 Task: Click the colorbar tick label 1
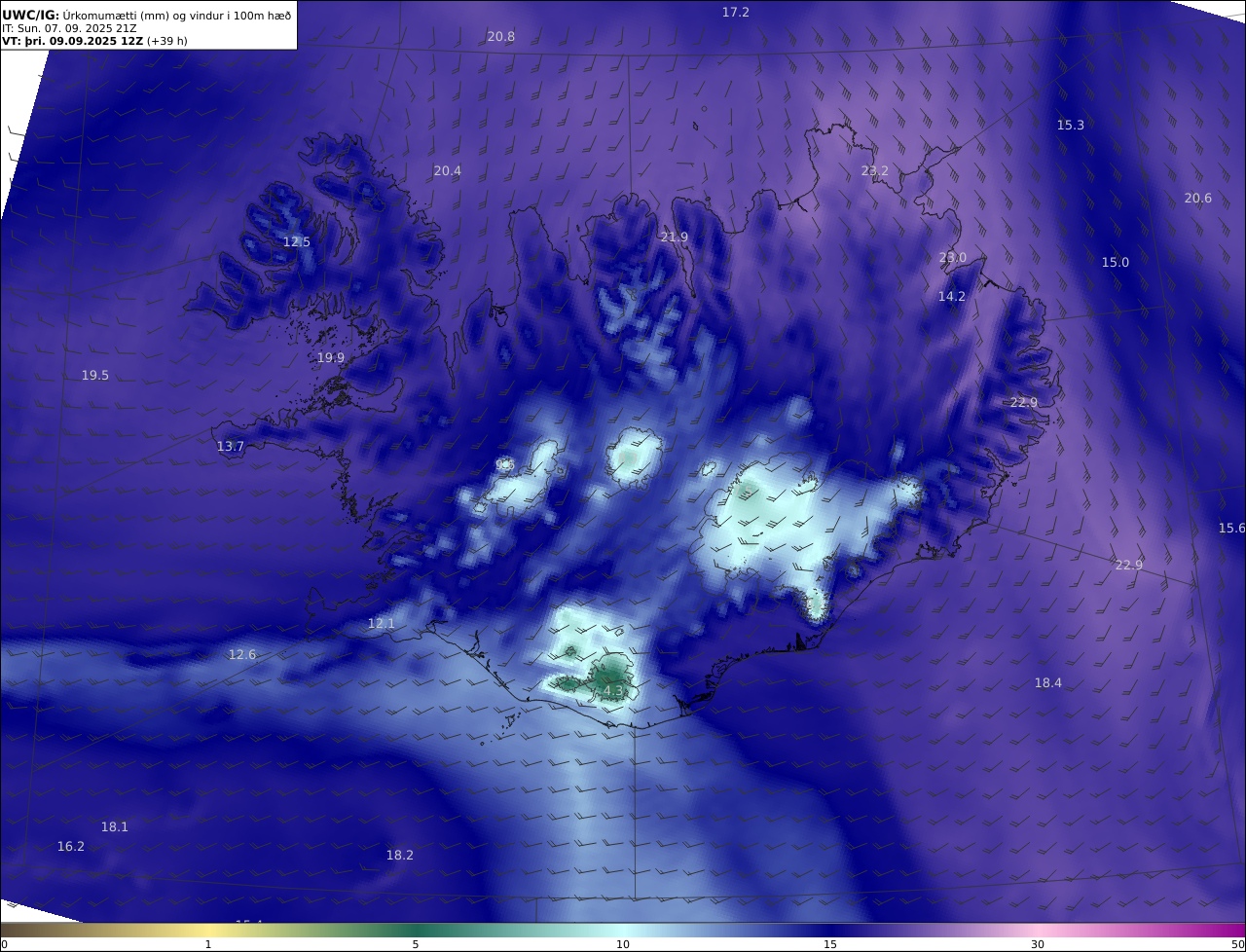tap(208, 944)
